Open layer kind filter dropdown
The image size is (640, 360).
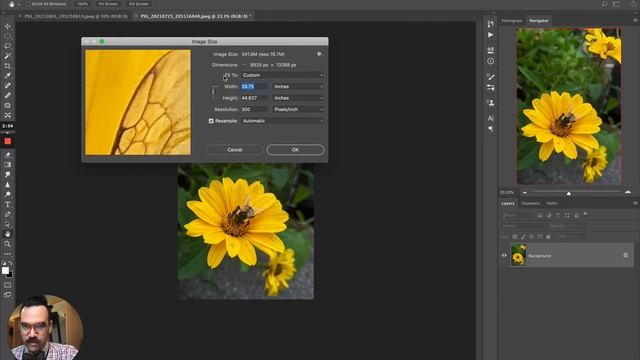518,215
